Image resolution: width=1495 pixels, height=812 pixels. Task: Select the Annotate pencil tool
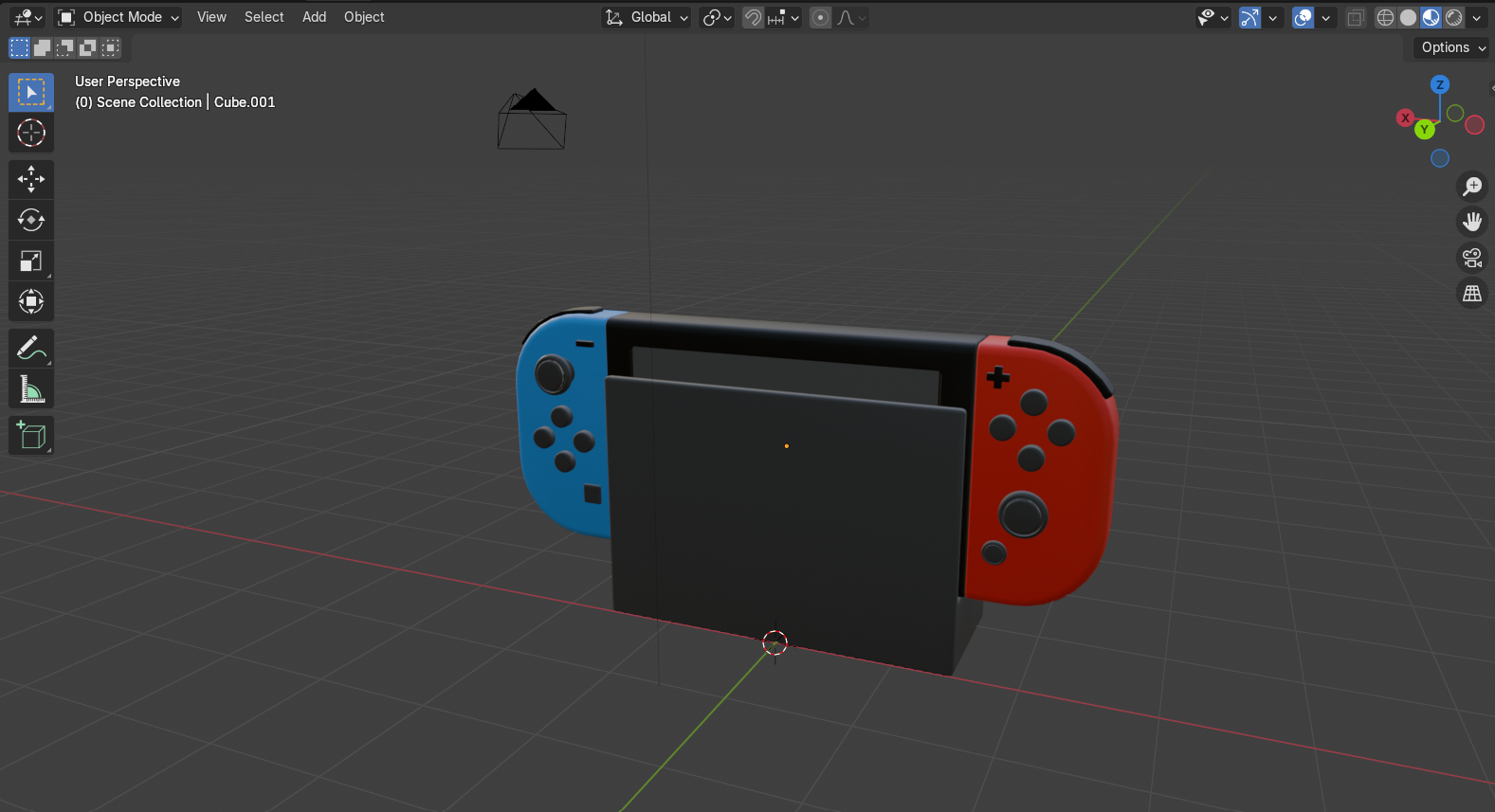31,349
